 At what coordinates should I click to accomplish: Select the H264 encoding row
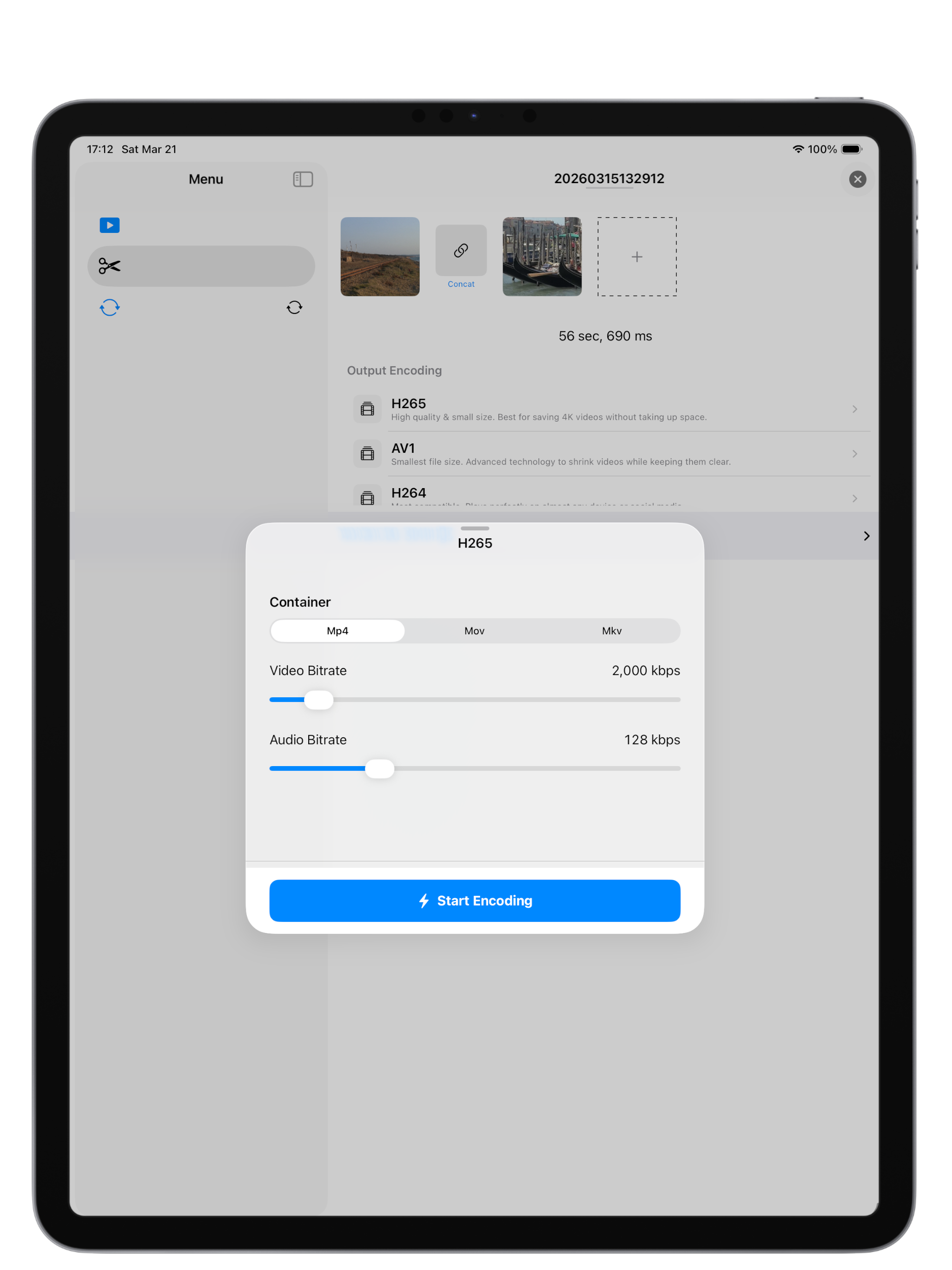point(608,494)
